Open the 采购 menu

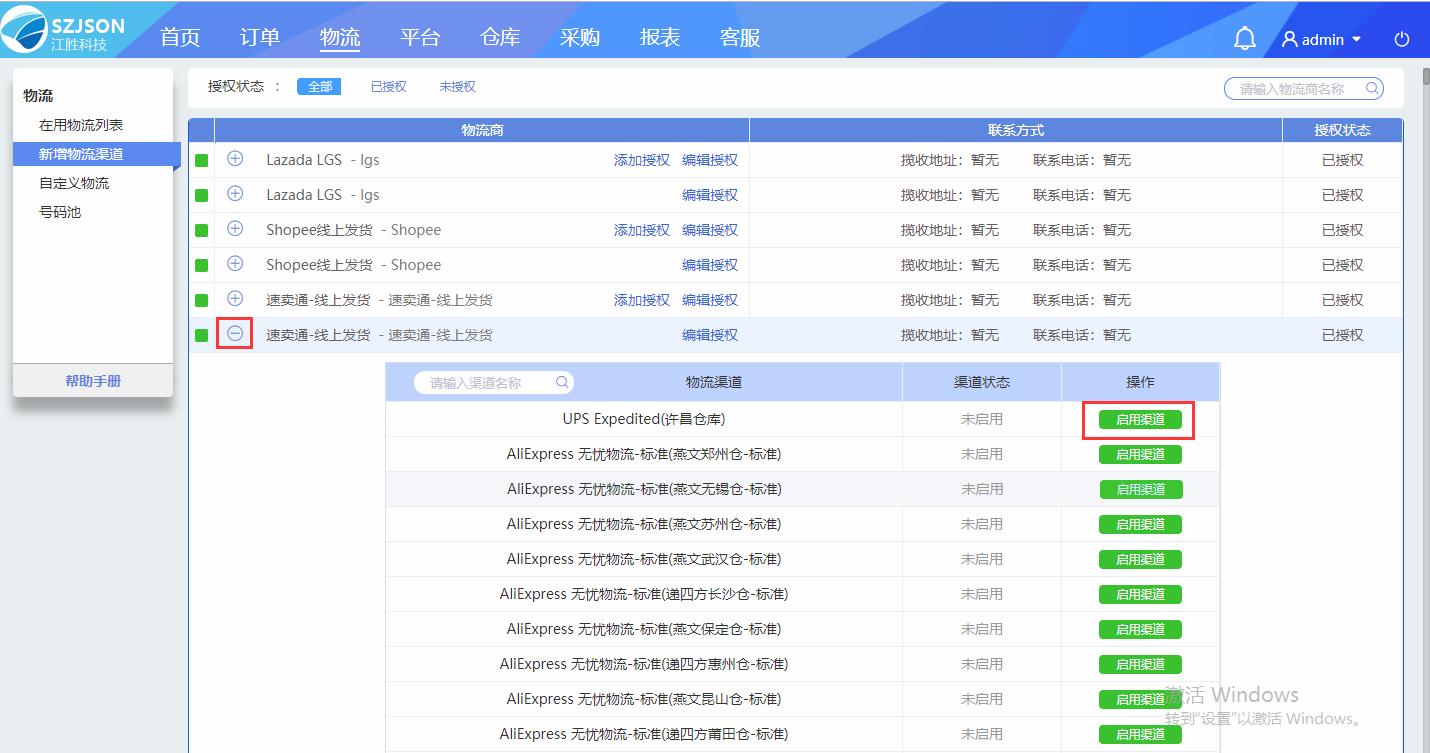tap(580, 38)
